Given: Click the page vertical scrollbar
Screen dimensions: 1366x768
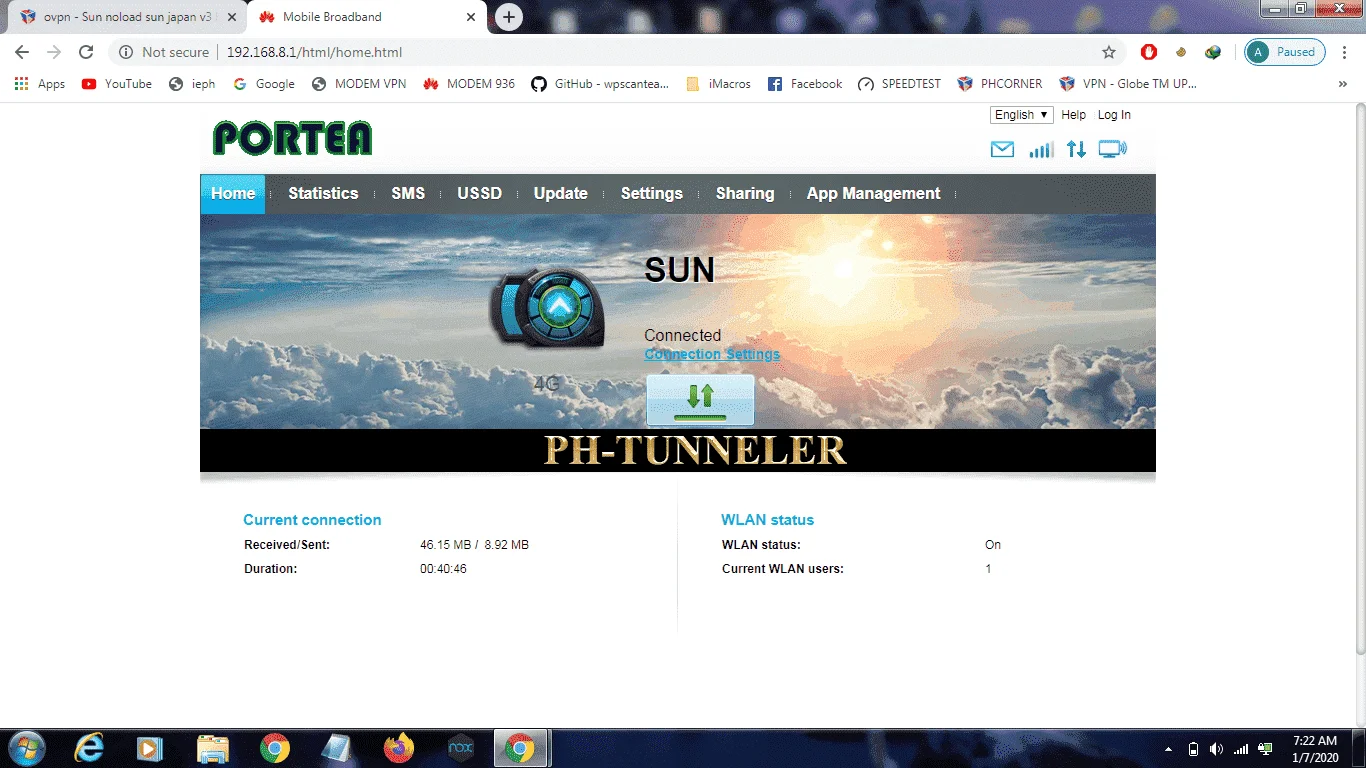Looking at the screenshot, I should pos(1359,380).
